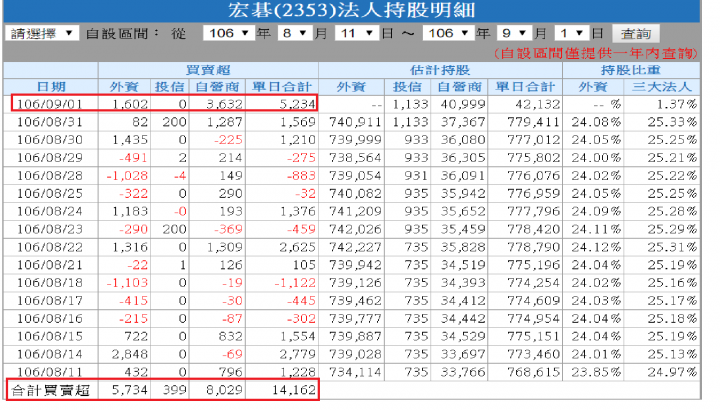The height and width of the screenshot is (410, 720).
Task: Select the 106/08/31 date cell
Action: click(50, 122)
